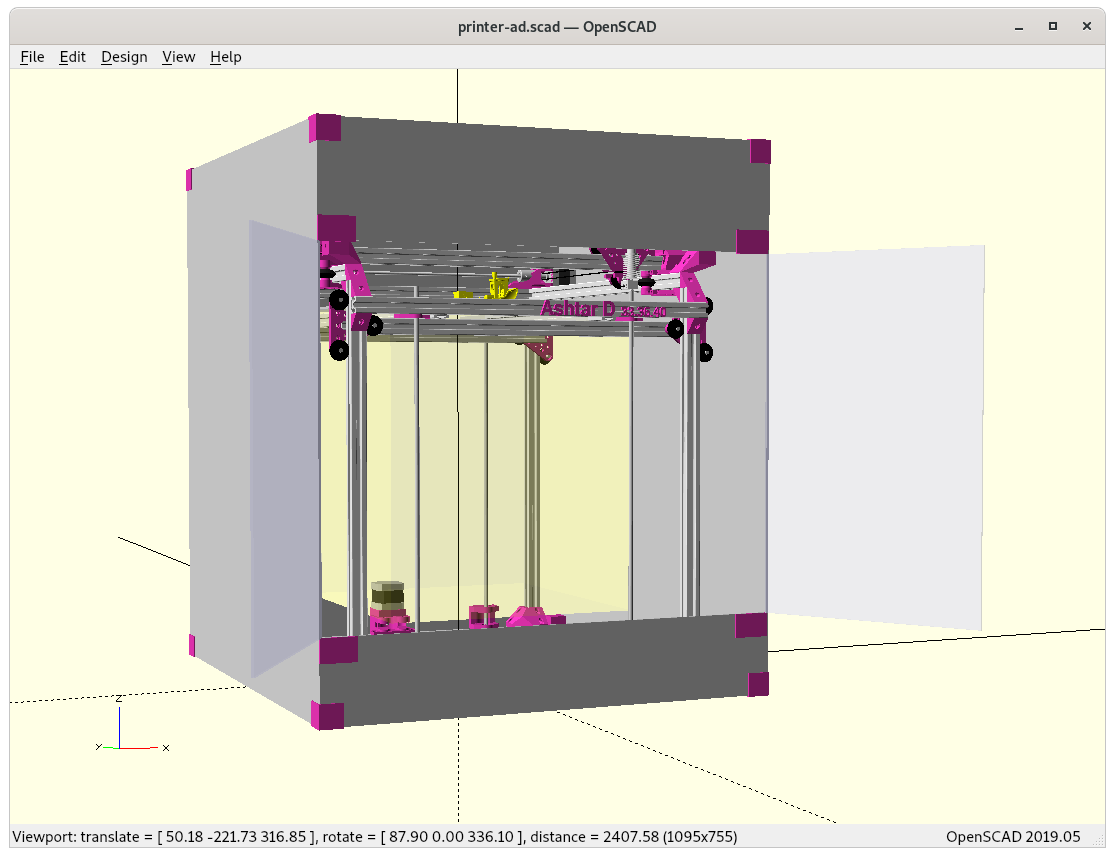Maximize the OpenSCAD window

click(1052, 26)
